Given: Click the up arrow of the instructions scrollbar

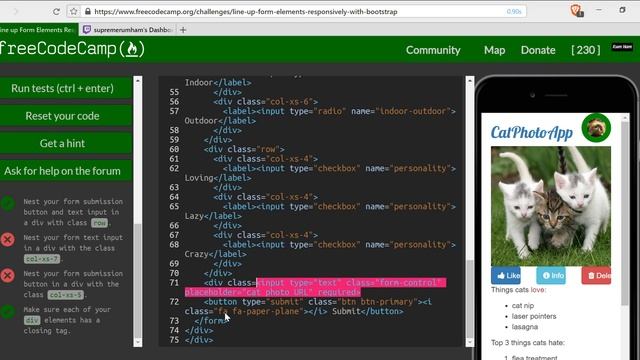Looking at the screenshot, I should (138, 81).
